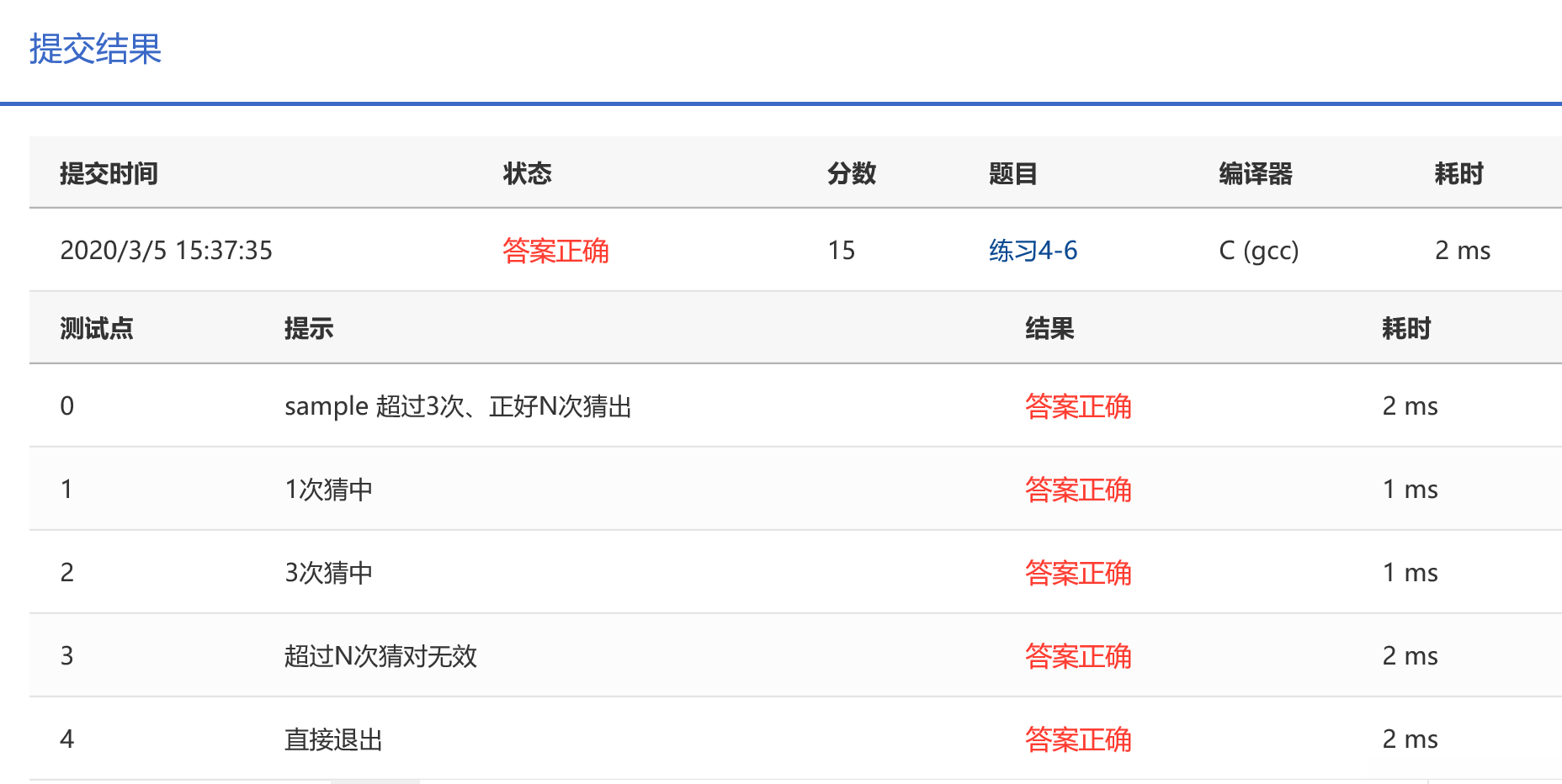
Task: Click the red 答案正确 submission status
Action: click(x=555, y=251)
